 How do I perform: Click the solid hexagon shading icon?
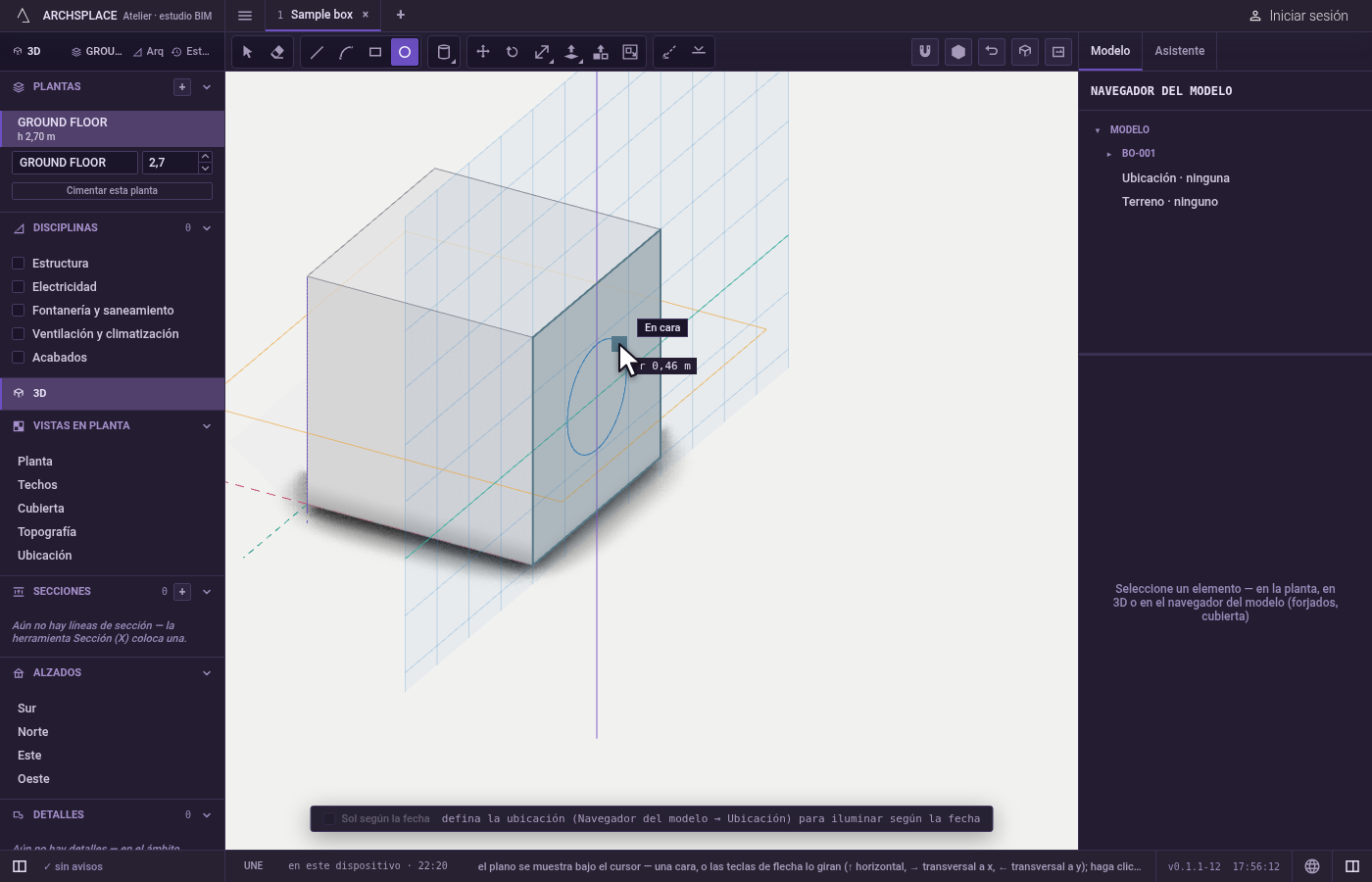(x=958, y=52)
